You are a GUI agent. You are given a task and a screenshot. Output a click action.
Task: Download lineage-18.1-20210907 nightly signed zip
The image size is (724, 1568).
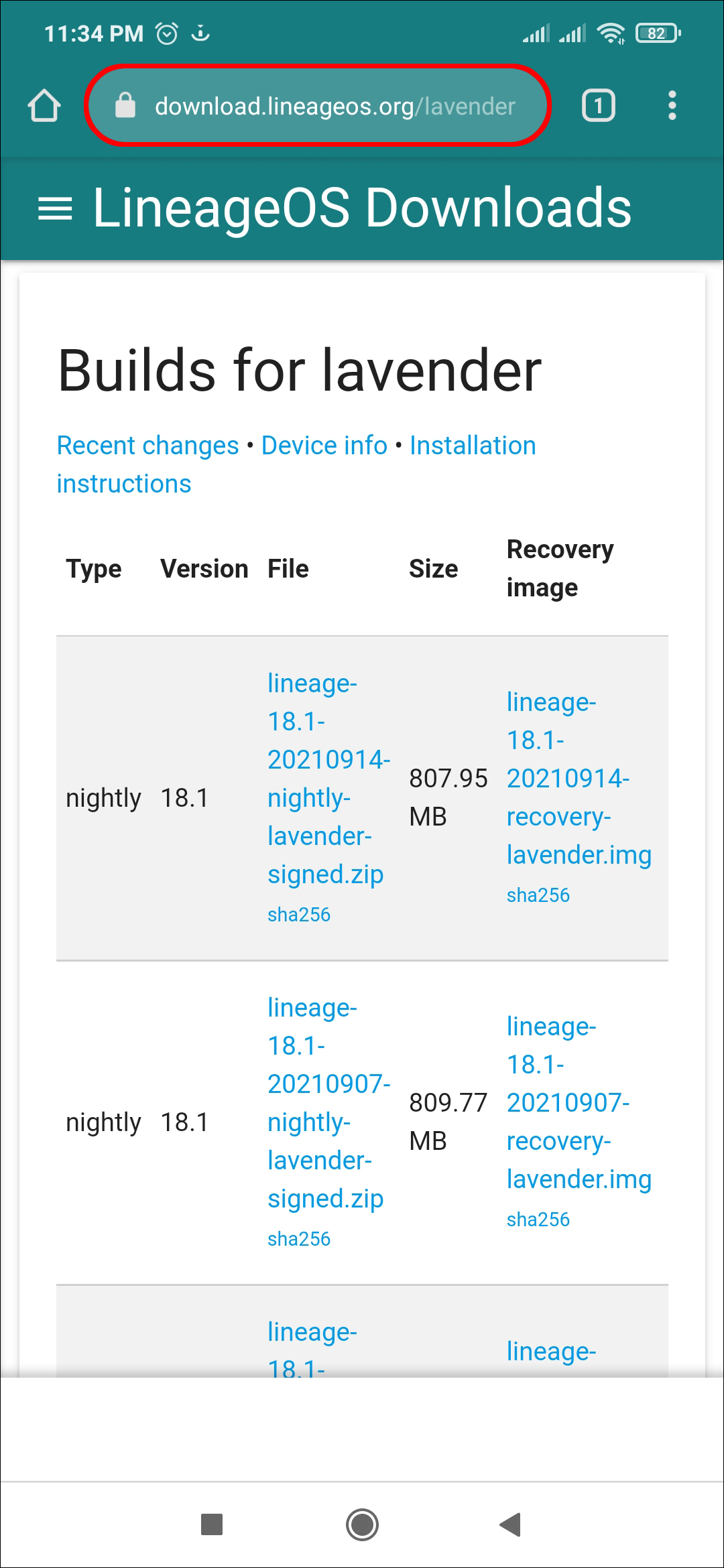click(x=326, y=1103)
